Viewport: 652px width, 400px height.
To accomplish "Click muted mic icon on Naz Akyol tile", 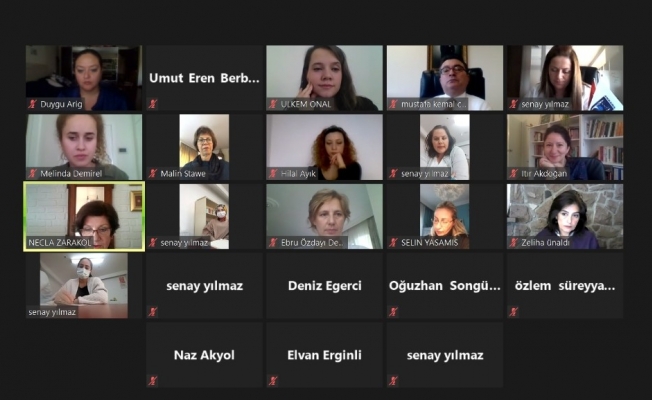I will pos(153,380).
